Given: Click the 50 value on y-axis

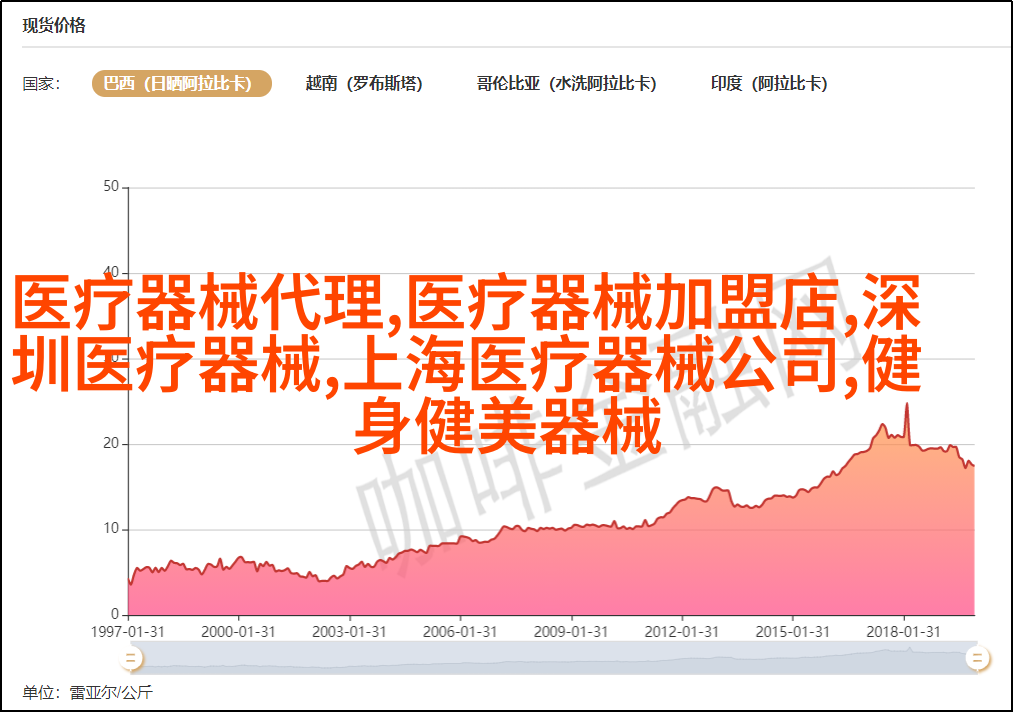Looking at the screenshot, I should coord(110,187).
